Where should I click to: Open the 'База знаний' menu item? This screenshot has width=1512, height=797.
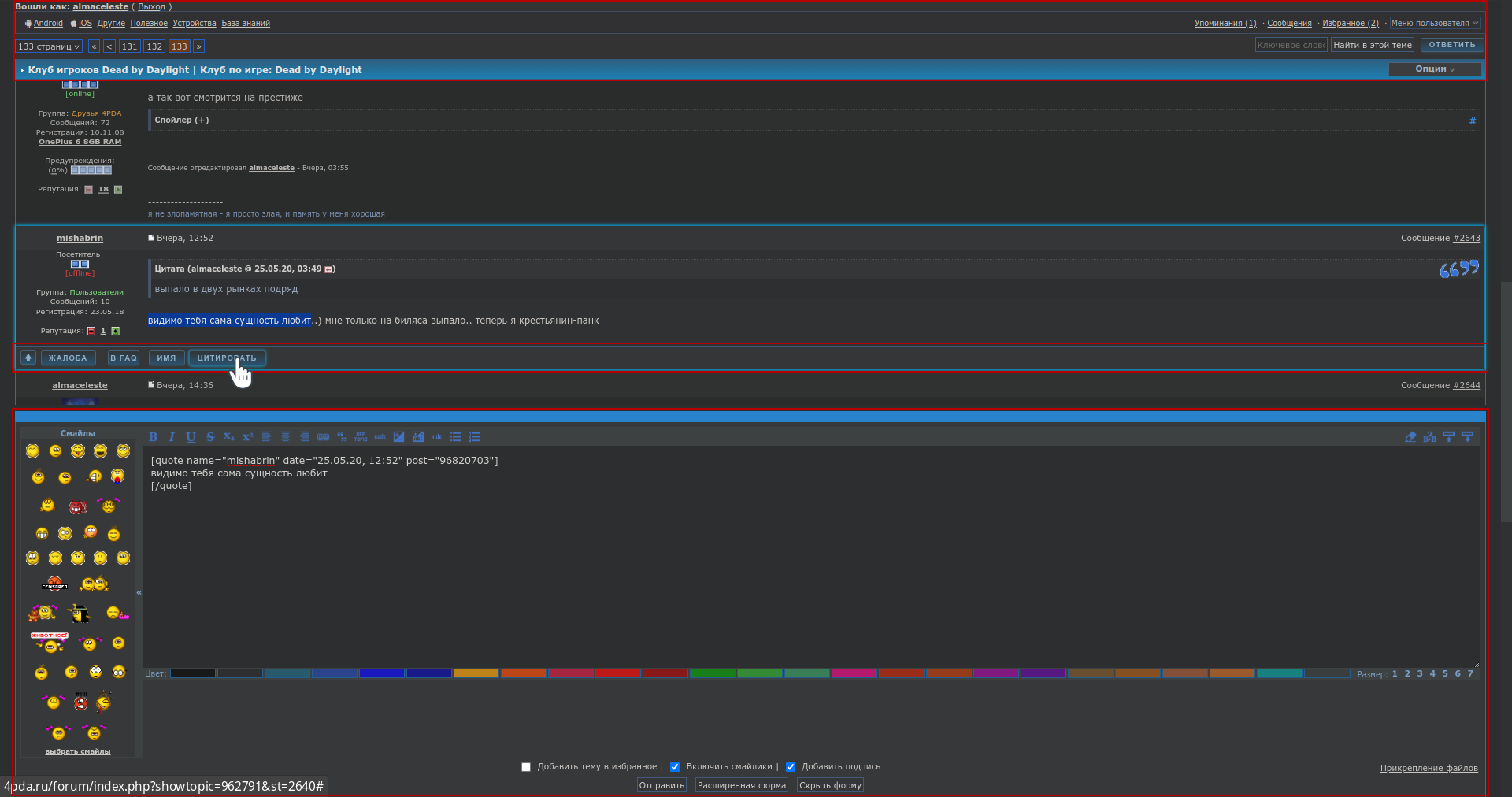pos(246,23)
